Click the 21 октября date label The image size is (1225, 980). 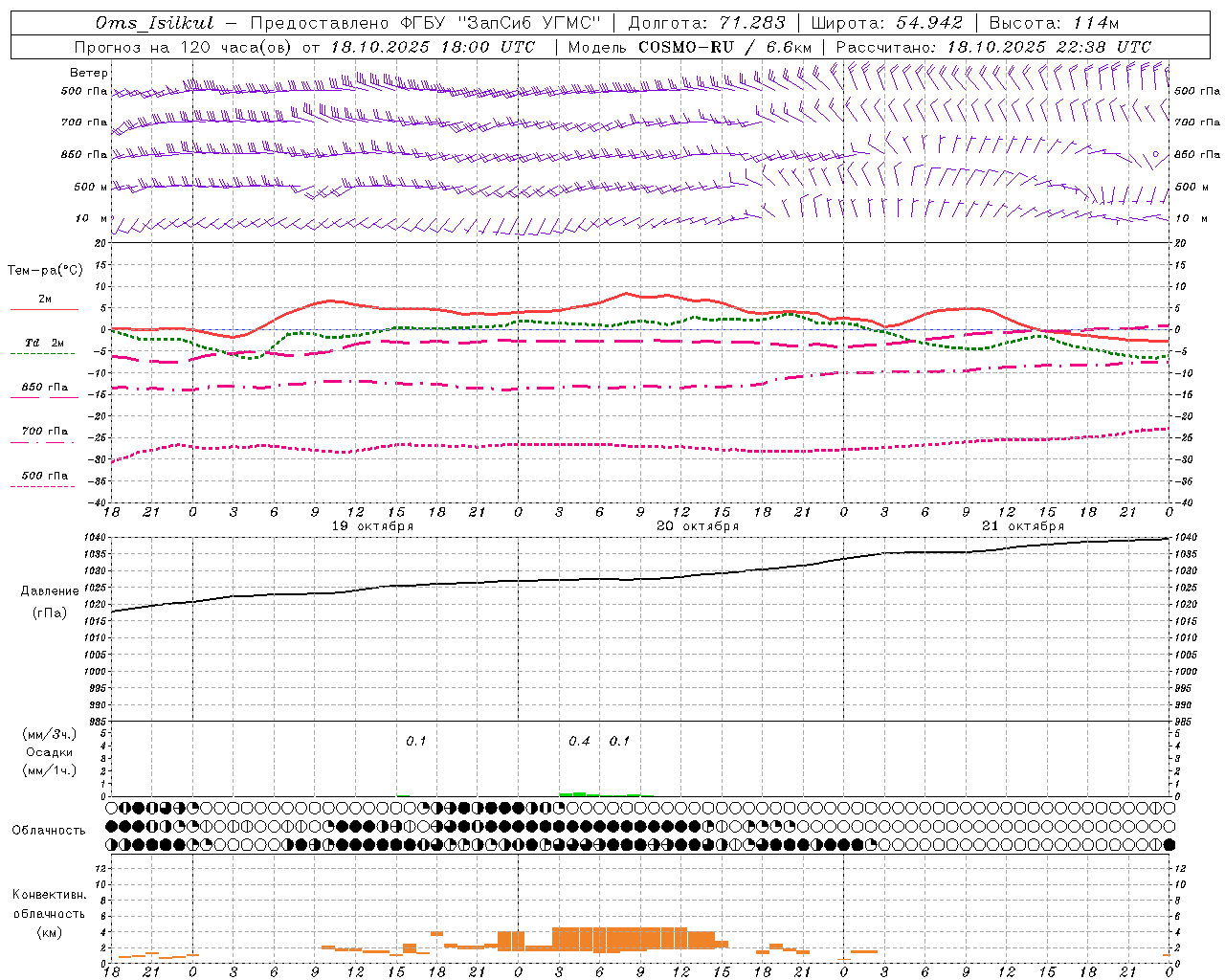click(1023, 526)
